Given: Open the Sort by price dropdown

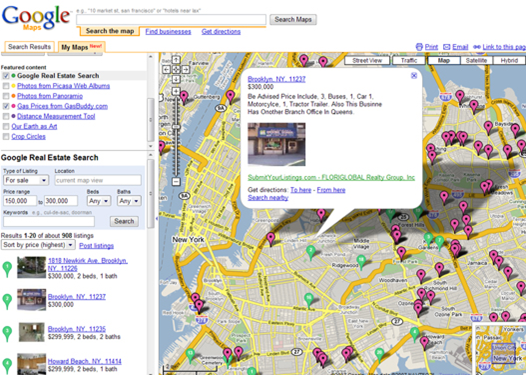Looking at the screenshot, I should pos(38,245).
